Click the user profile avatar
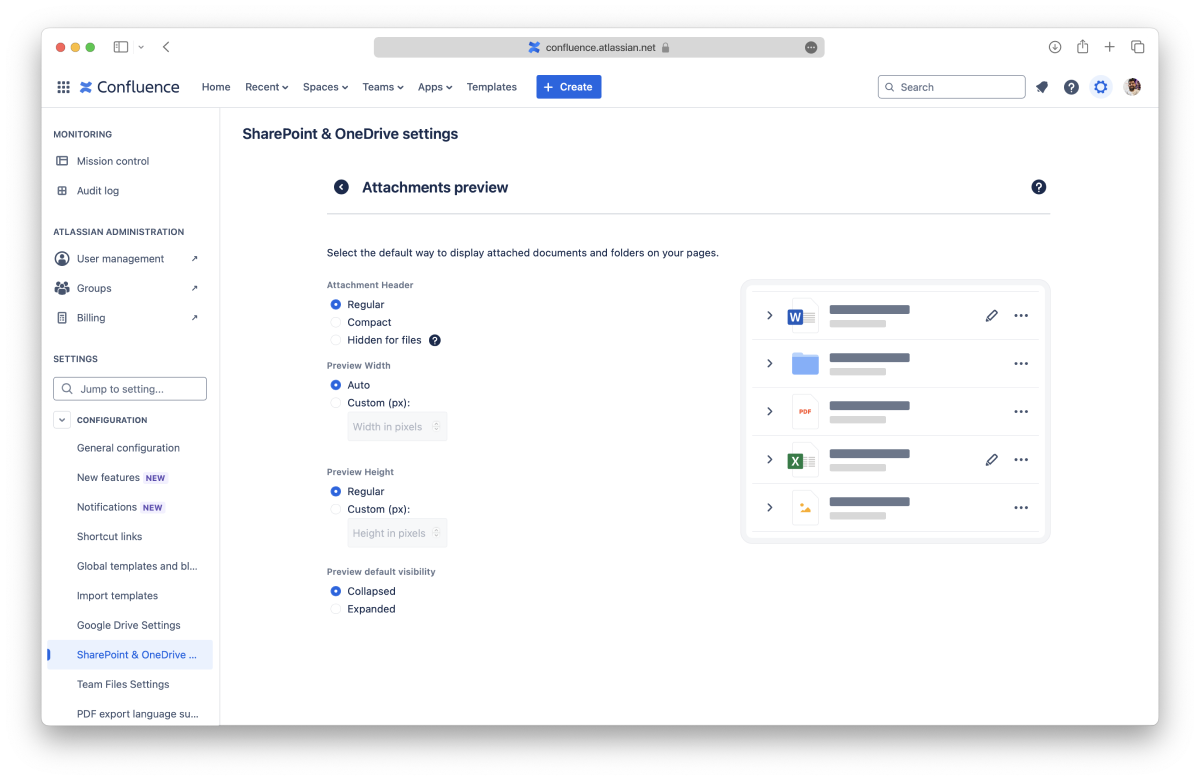 pyautogui.click(x=1132, y=87)
